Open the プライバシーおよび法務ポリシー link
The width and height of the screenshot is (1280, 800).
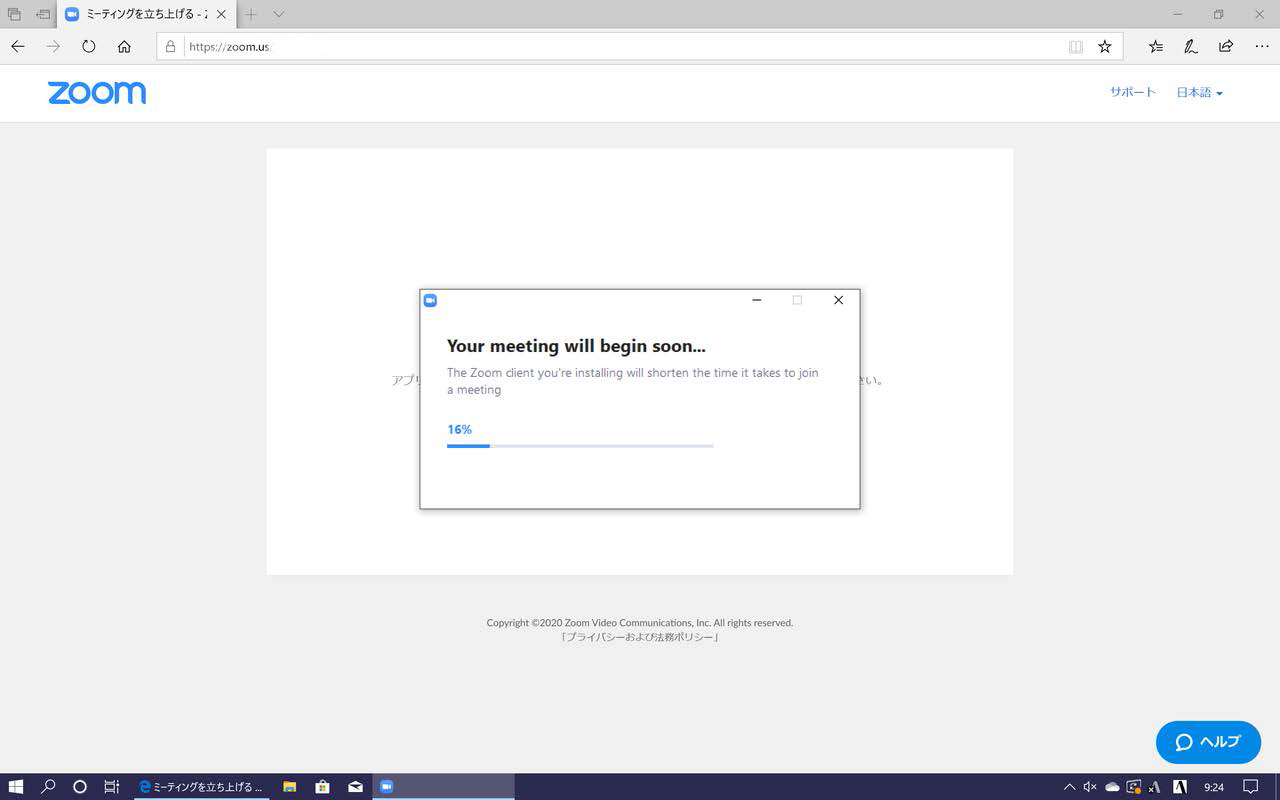tap(640, 637)
